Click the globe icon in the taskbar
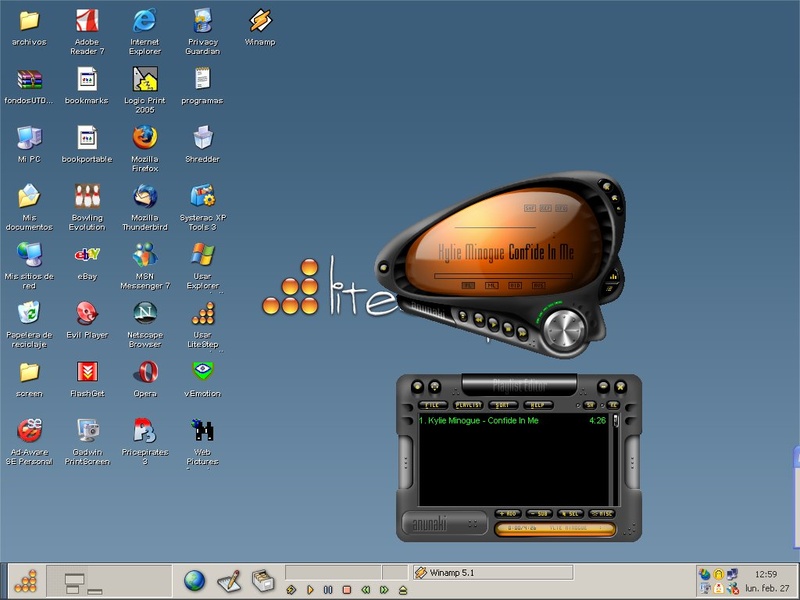This screenshot has width=800, height=600. 194,580
